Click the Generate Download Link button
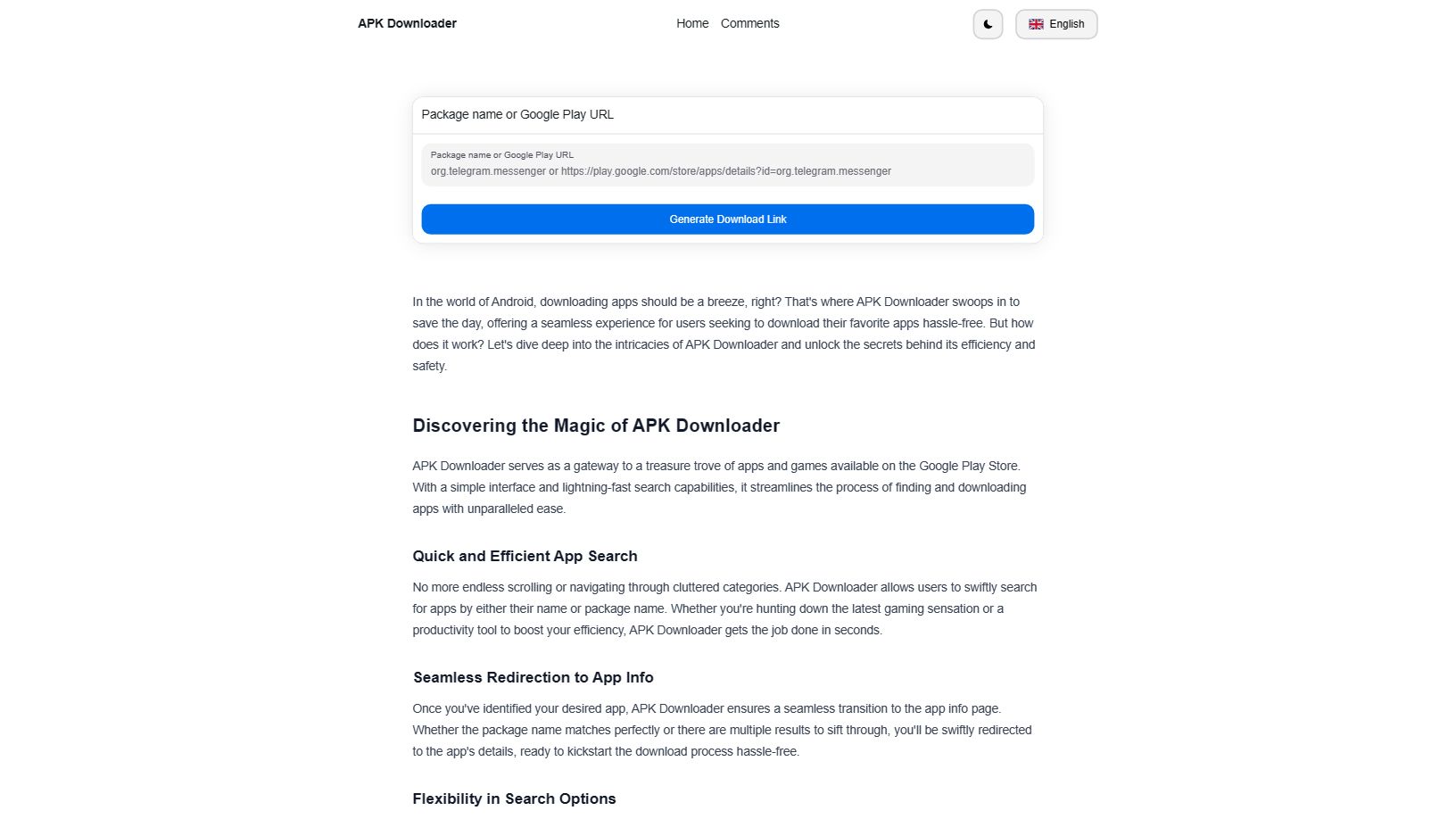 (x=728, y=219)
